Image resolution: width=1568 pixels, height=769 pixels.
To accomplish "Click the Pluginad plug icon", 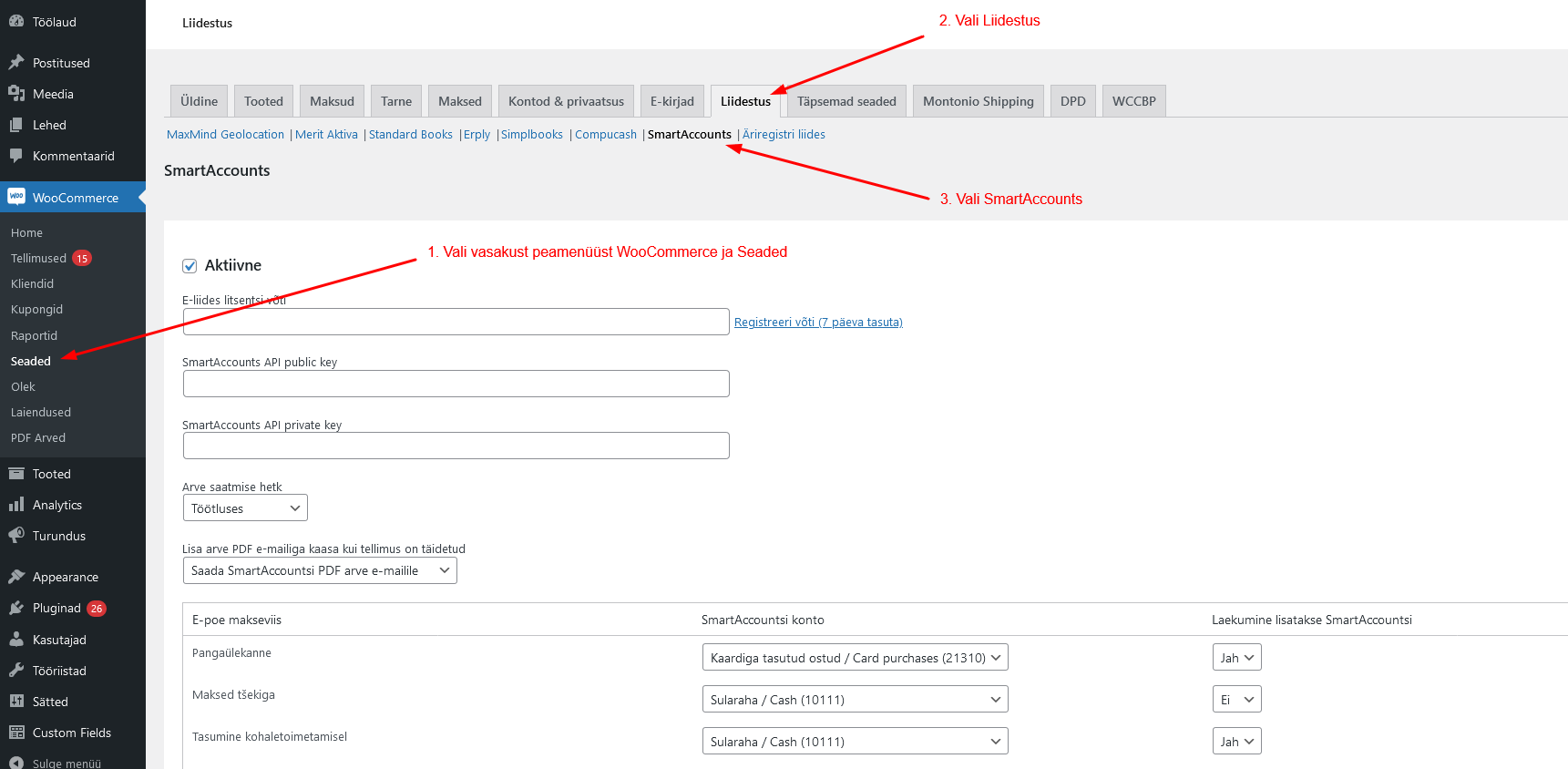I will coord(16,608).
